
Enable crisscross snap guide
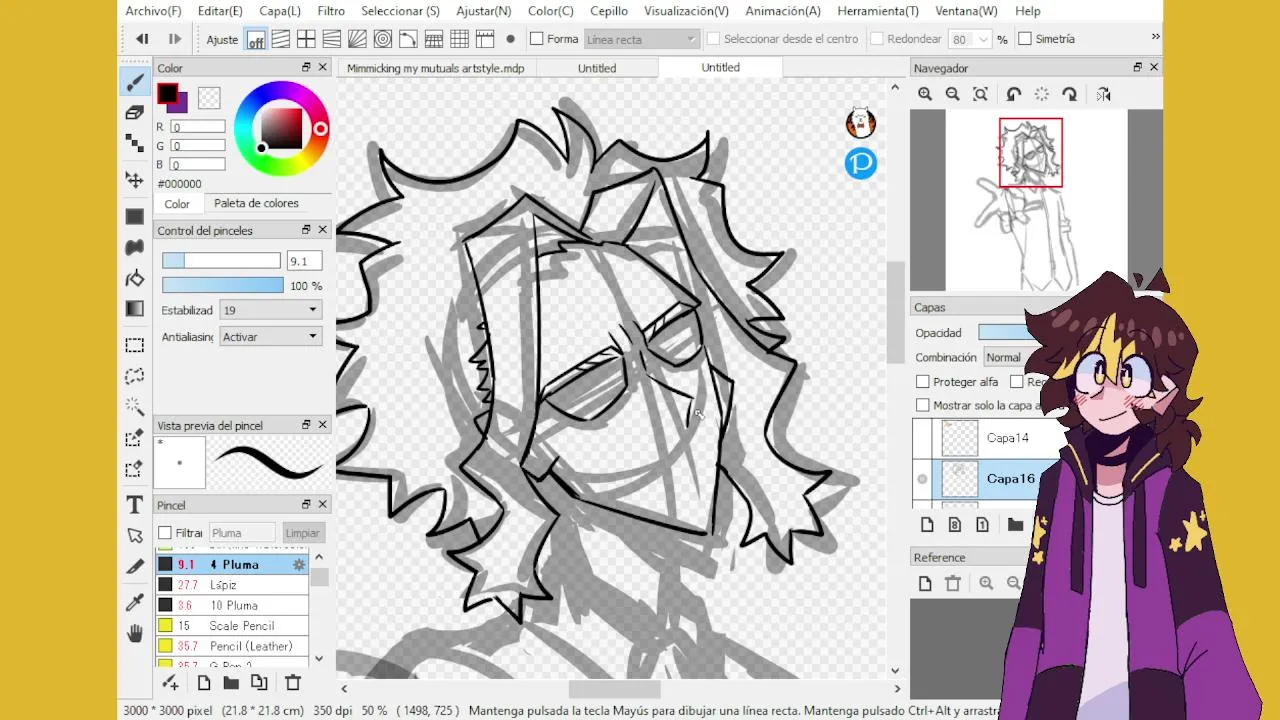point(306,39)
